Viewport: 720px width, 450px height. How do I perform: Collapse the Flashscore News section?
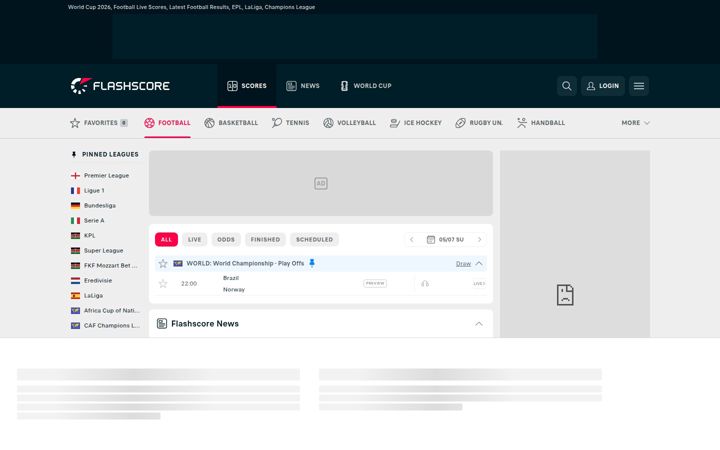click(x=479, y=324)
